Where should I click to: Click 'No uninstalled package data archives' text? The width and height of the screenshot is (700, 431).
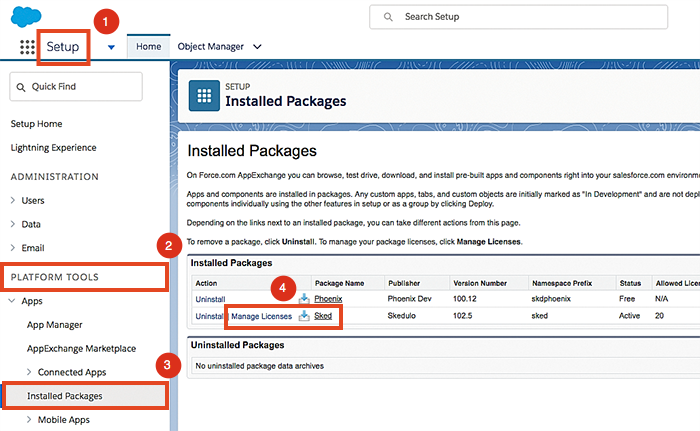click(259, 366)
